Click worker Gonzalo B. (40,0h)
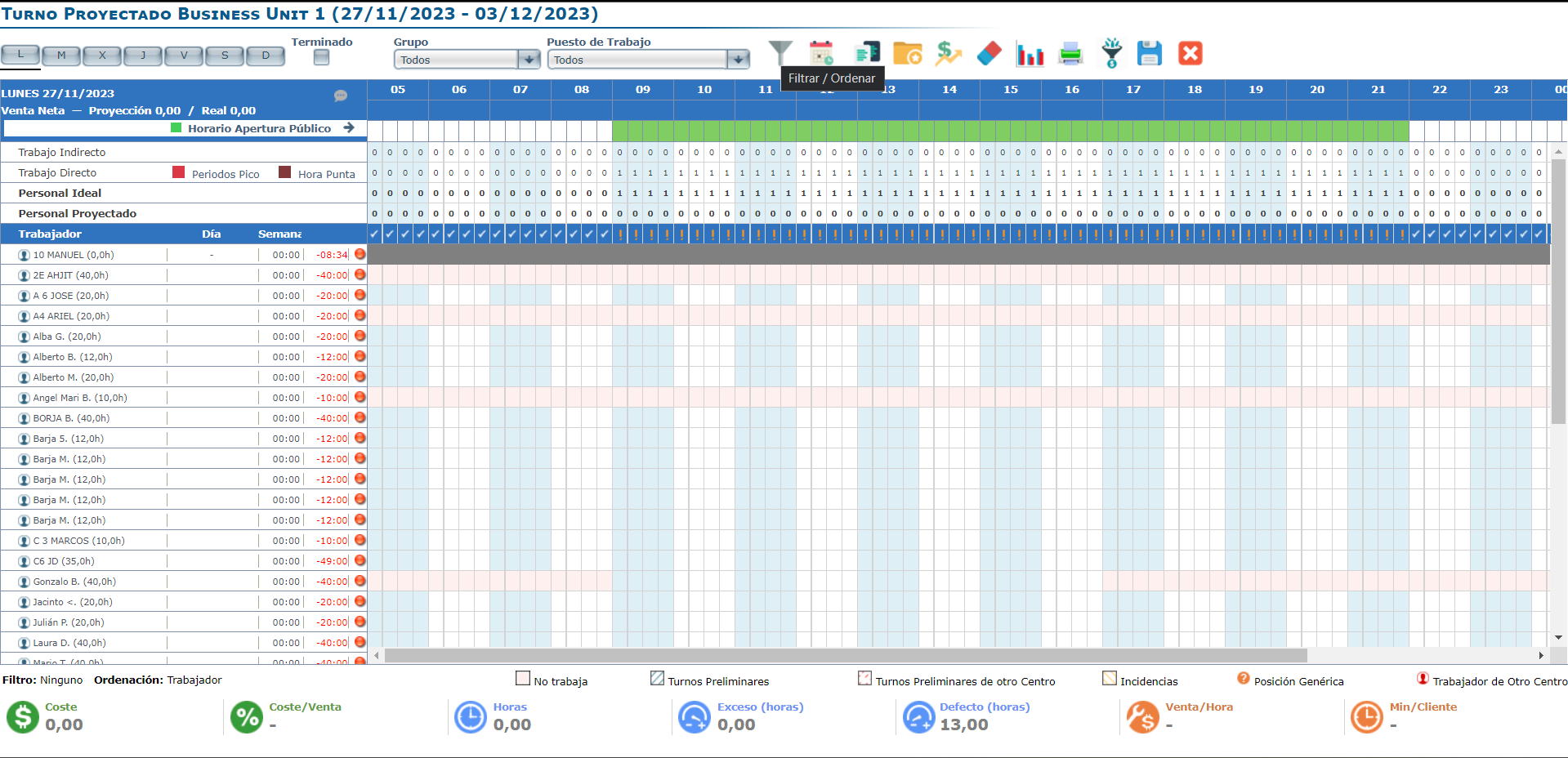The image size is (1568, 758). point(74,582)
